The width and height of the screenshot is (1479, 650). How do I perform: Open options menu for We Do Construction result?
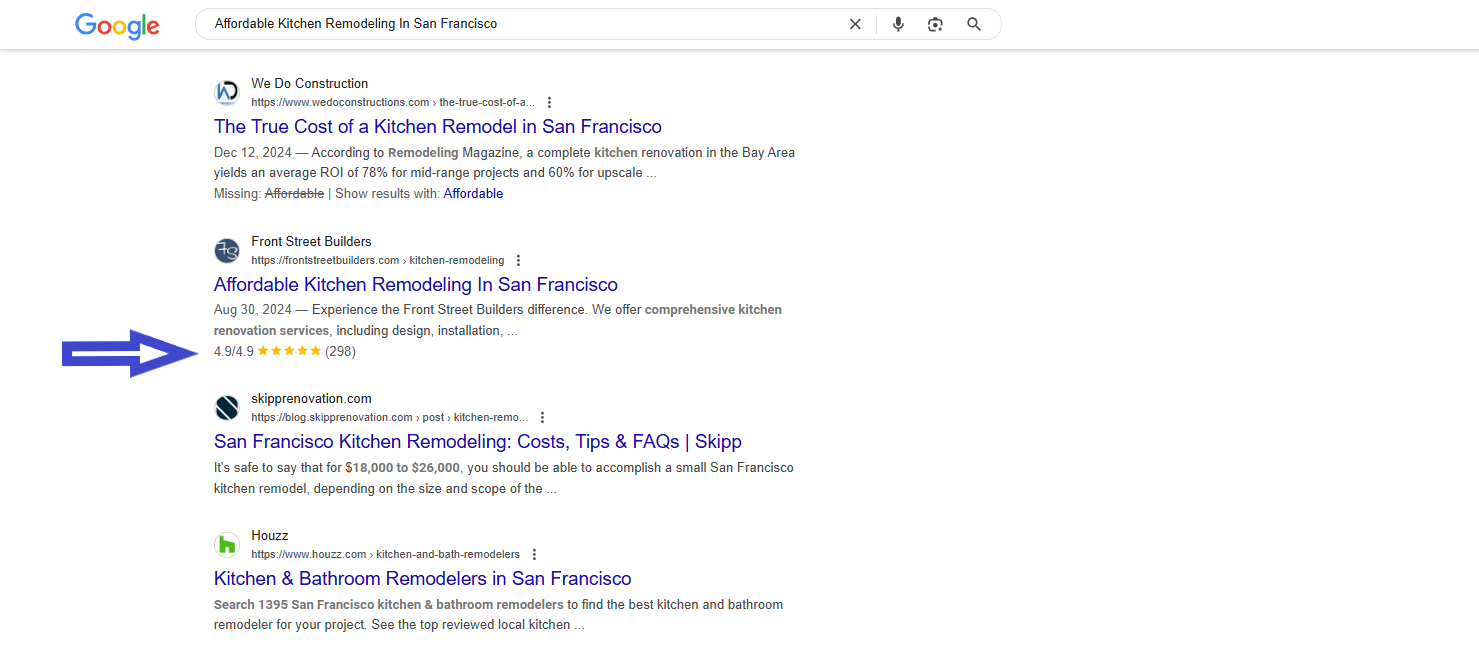point(549,103)
